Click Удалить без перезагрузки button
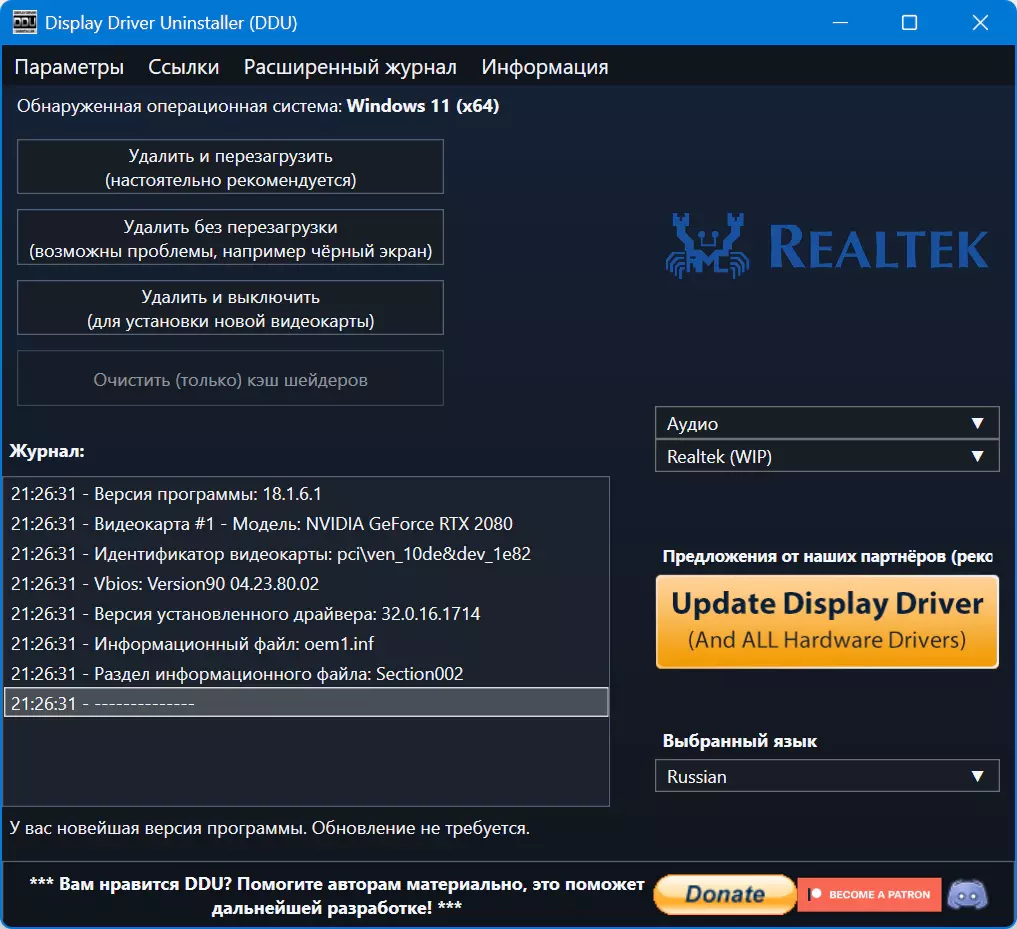The height and width of the screenshot is (929, 1017). [x=230, y=237]
